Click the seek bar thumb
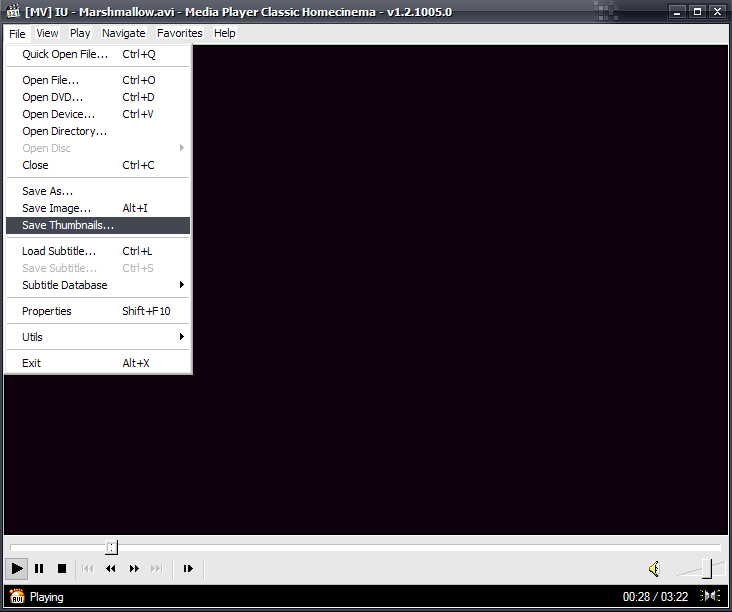The image size is (732, 612). [x=111, y=547]
